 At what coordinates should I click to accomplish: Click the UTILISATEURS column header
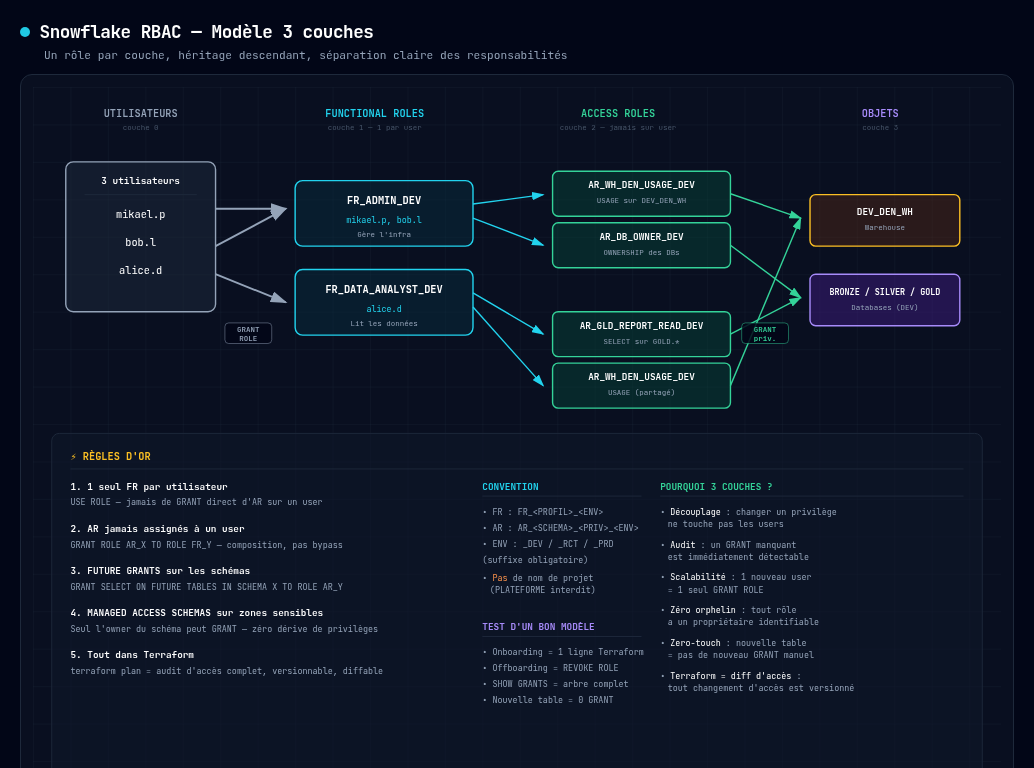click(x=140, y=113)
